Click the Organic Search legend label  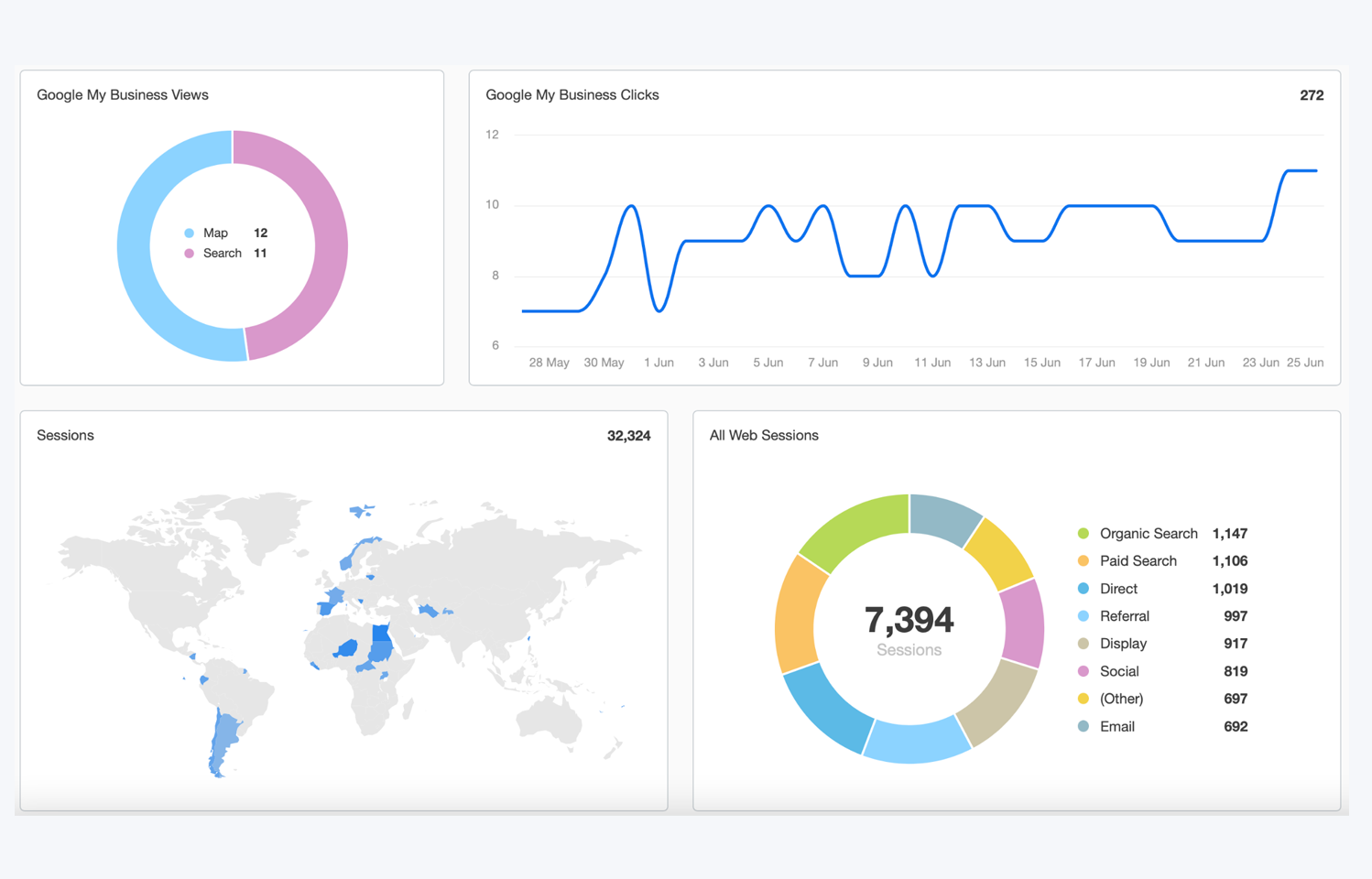1148,534
